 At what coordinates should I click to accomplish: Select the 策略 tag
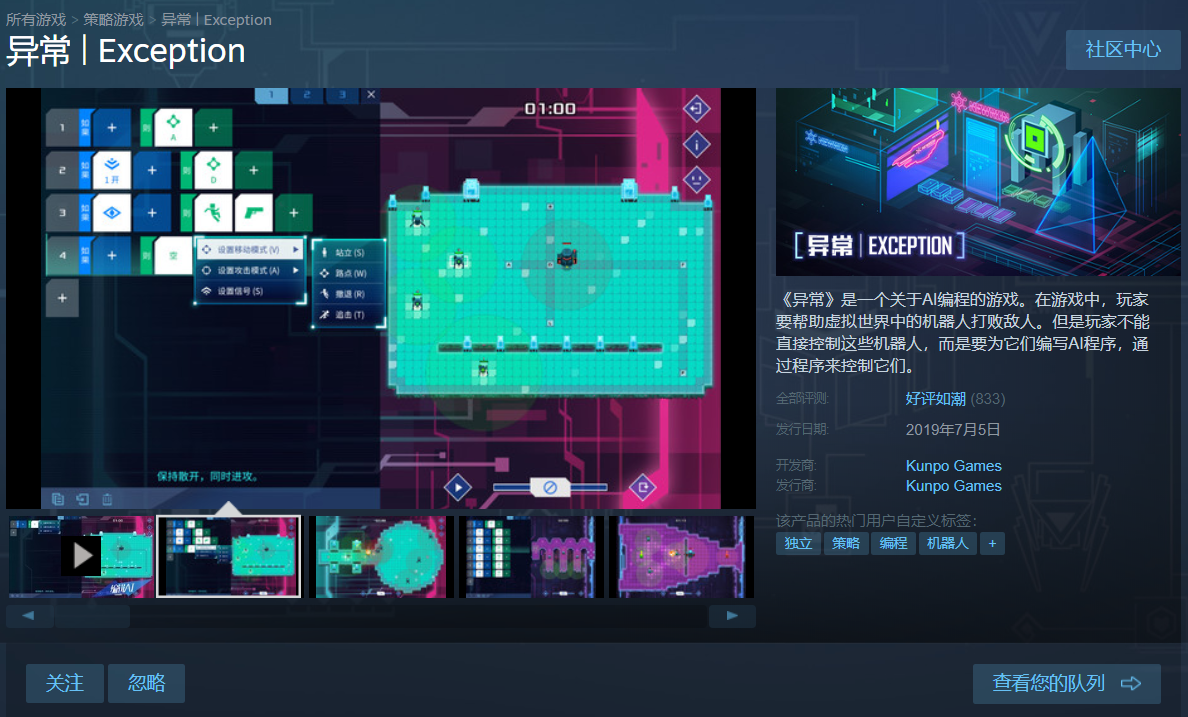point(846,543)
